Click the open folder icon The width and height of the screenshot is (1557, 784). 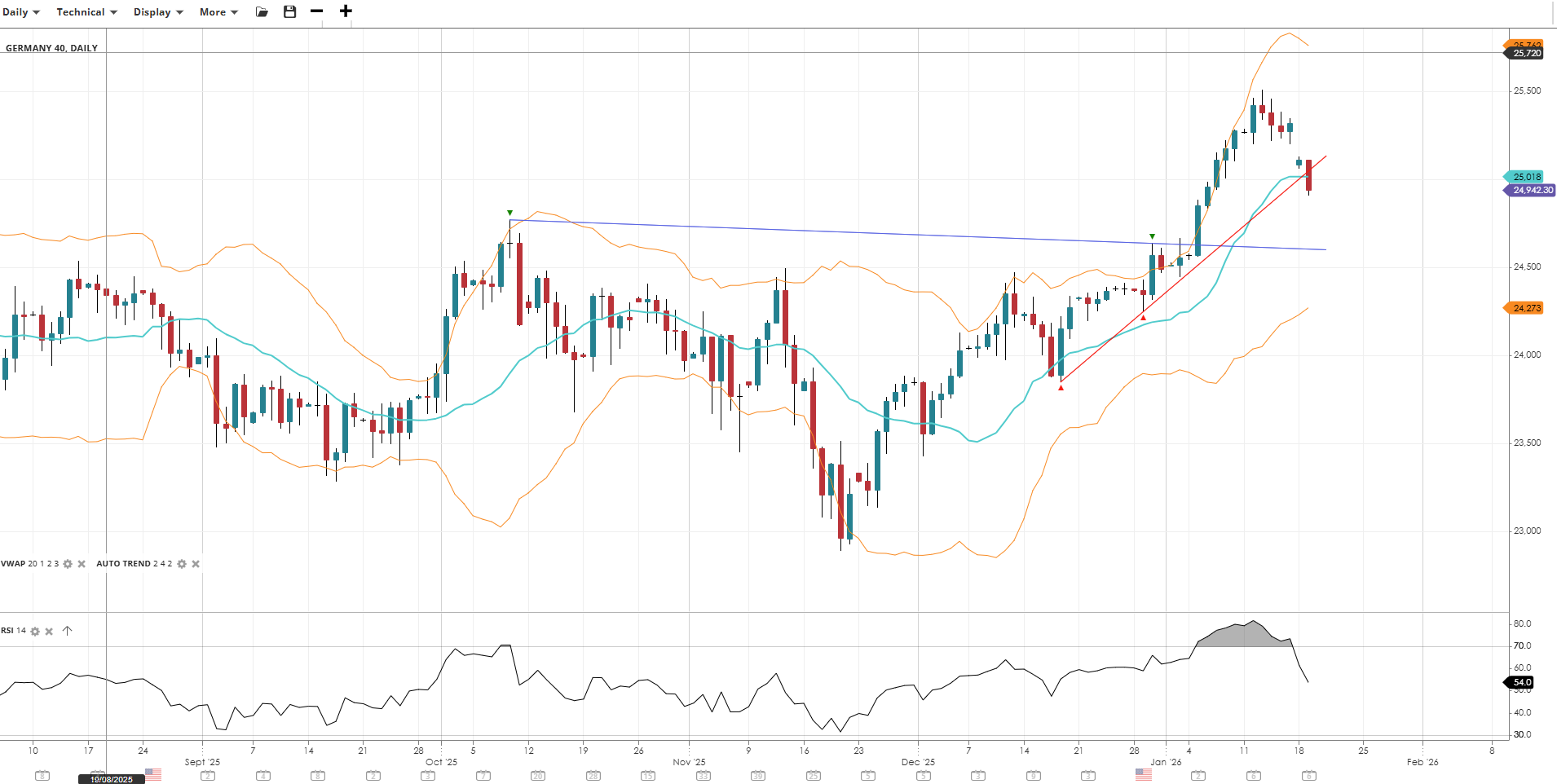click(262, 12)
